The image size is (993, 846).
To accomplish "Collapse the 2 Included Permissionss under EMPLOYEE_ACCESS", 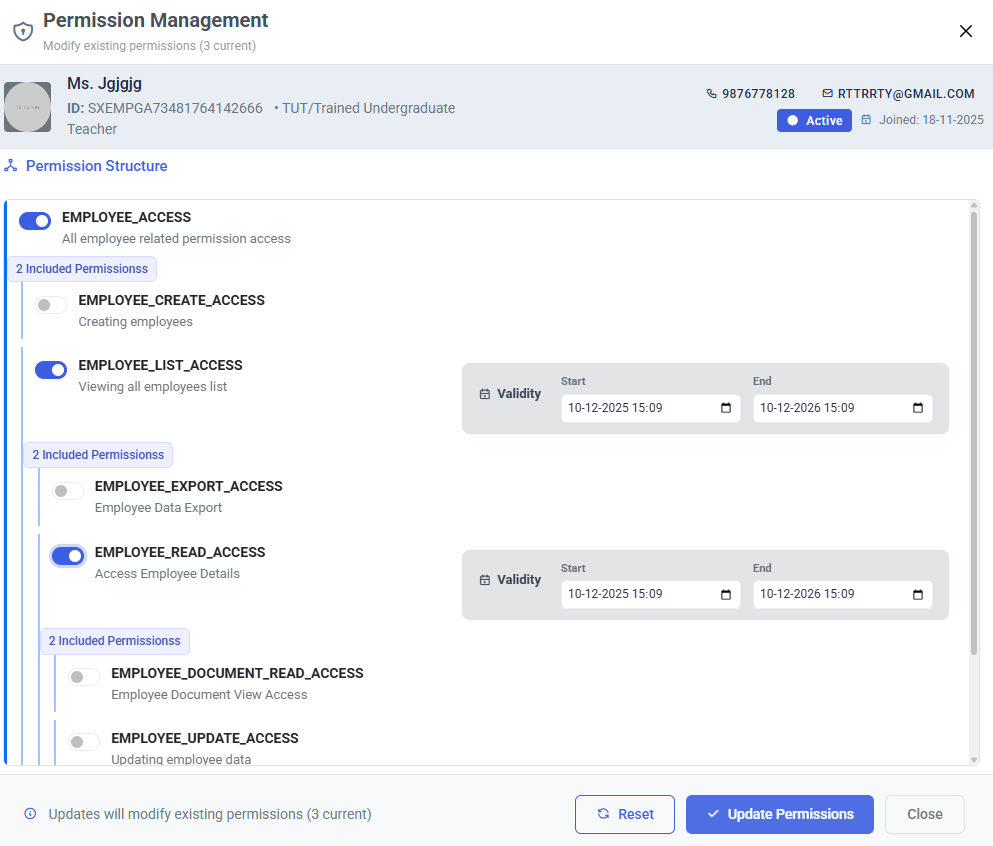I will 82,268.
